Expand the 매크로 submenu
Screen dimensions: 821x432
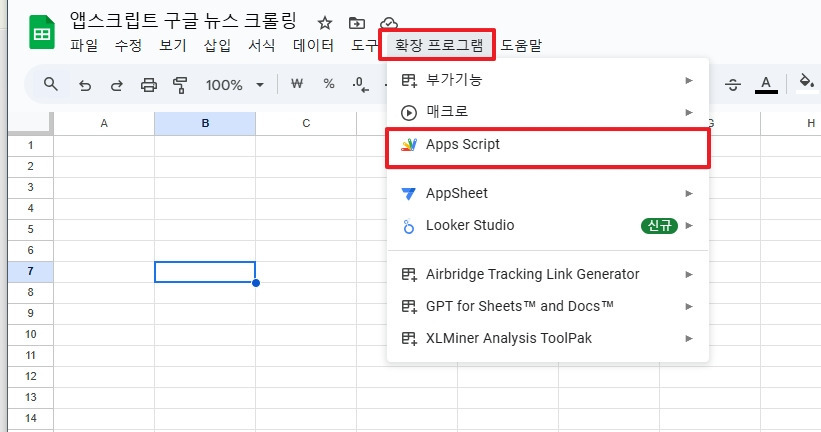click(x=548, y=112)
